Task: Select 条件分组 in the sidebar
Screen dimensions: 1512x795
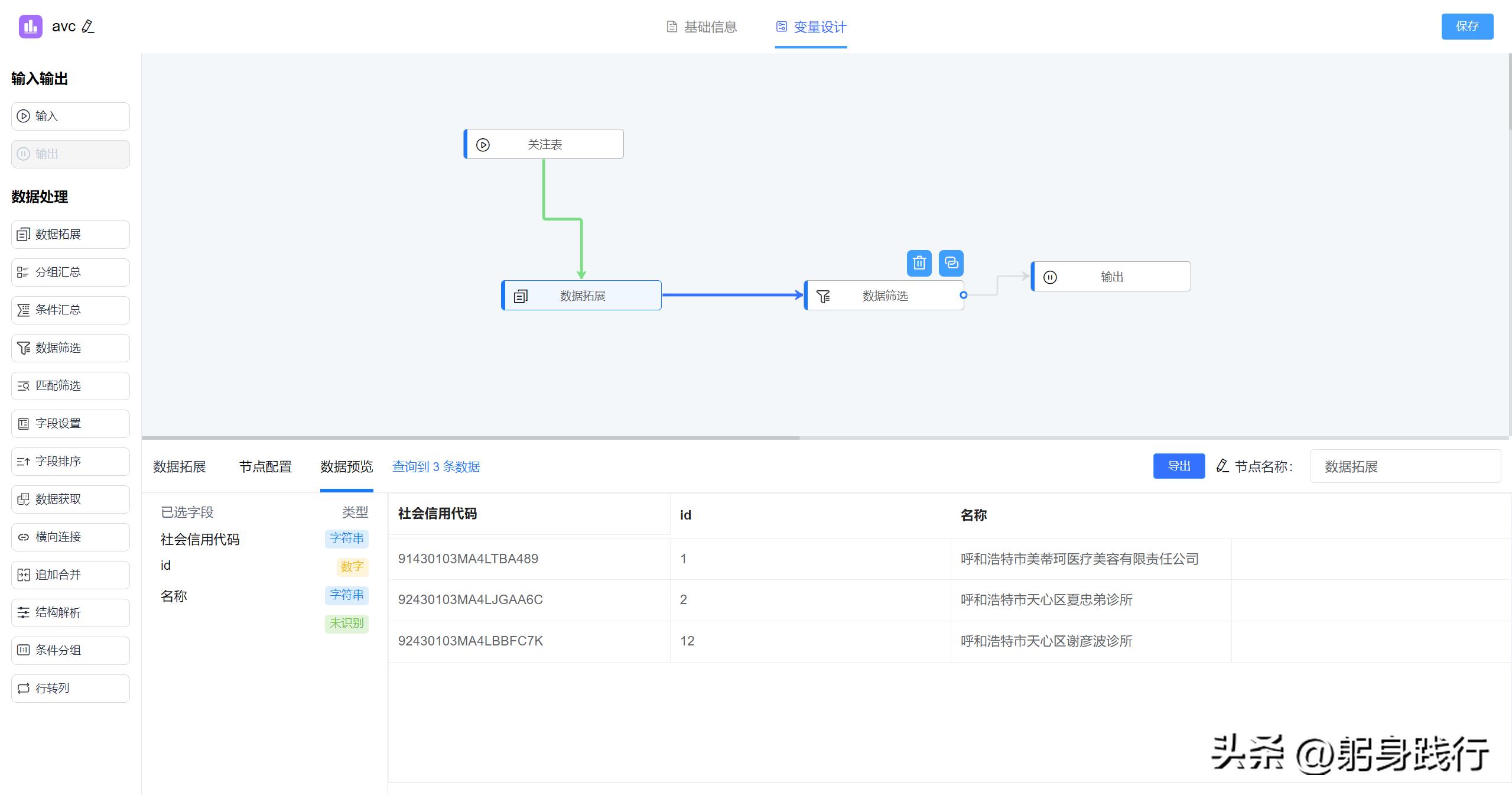Action: pos(70,651)
